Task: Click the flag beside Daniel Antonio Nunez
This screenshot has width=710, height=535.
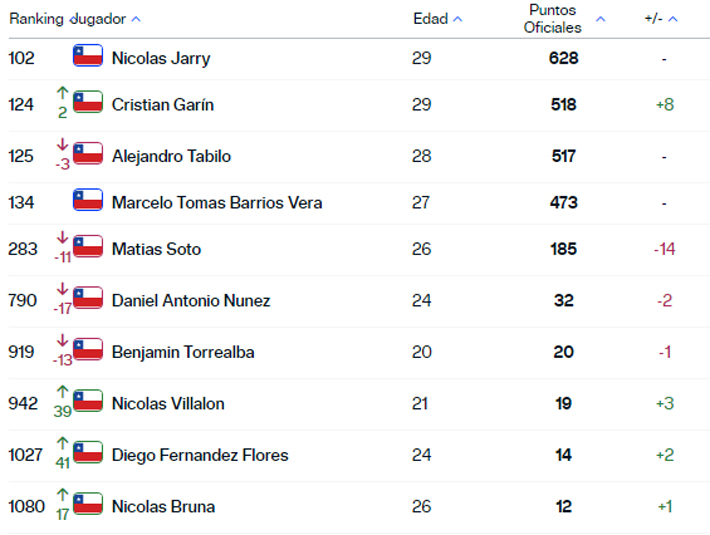Action: (88, 298)
